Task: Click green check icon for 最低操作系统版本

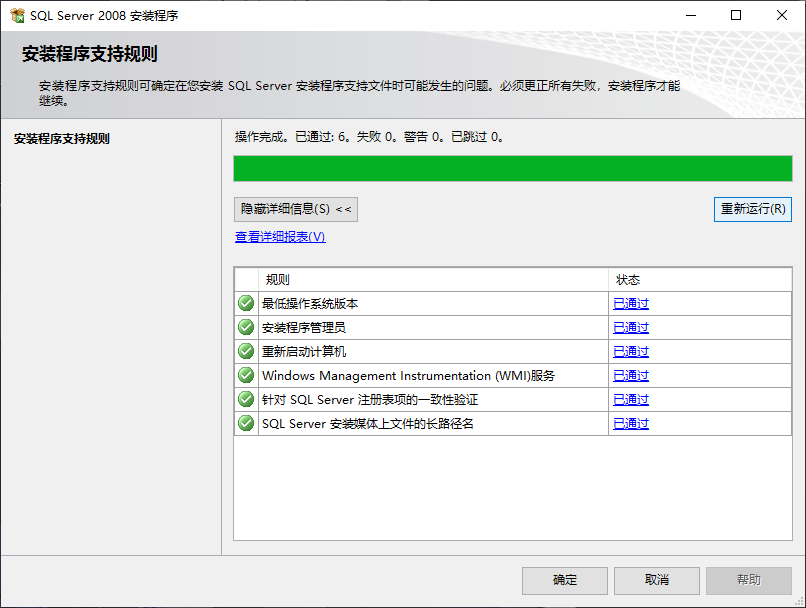Action: 246,303
